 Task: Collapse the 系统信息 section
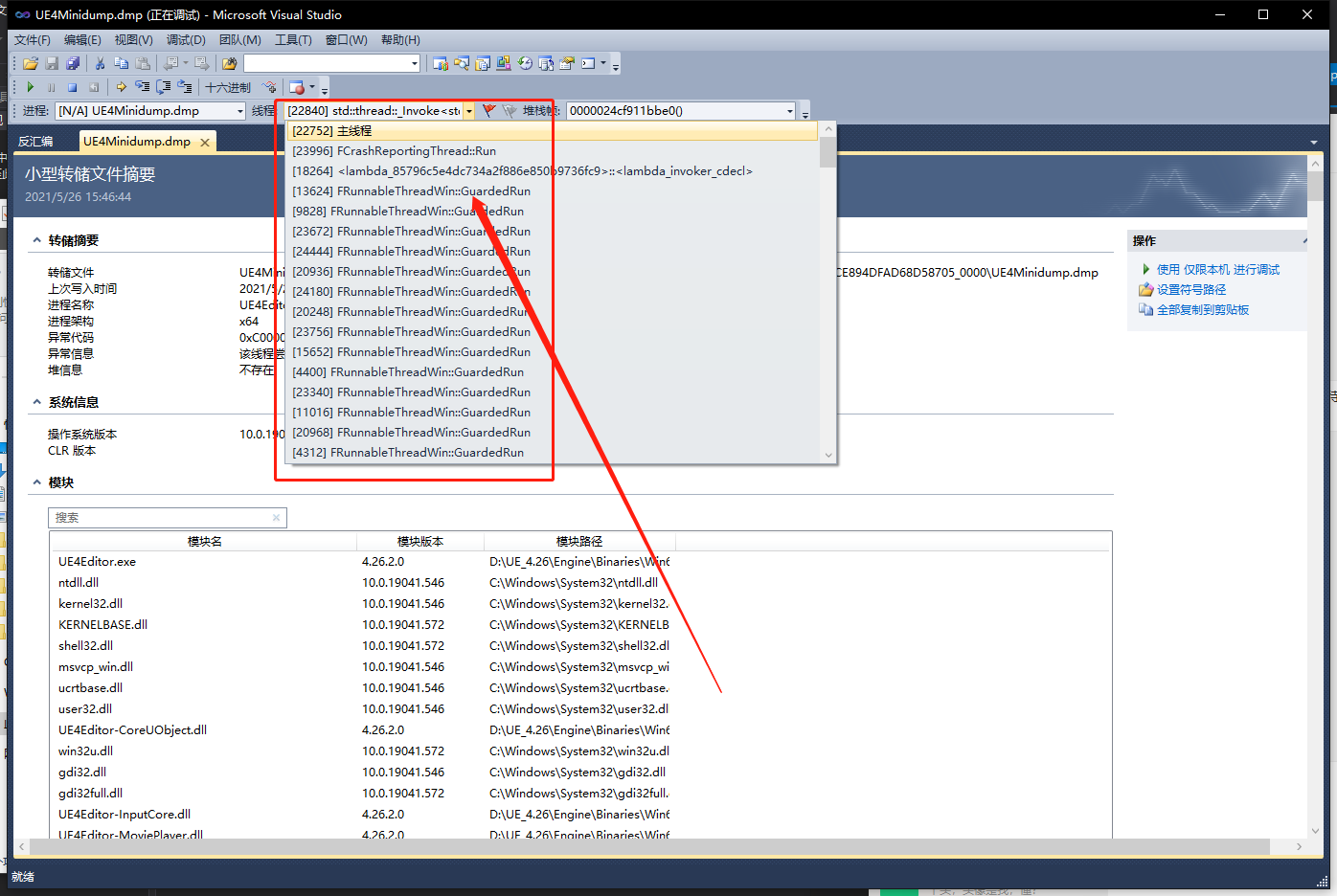pos(37,402)
